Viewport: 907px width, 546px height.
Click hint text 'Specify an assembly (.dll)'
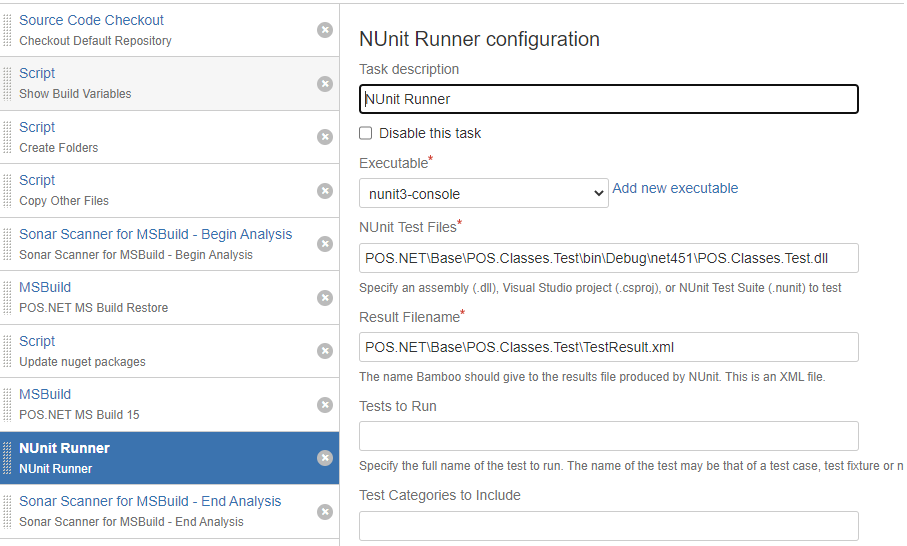[600, 287]
